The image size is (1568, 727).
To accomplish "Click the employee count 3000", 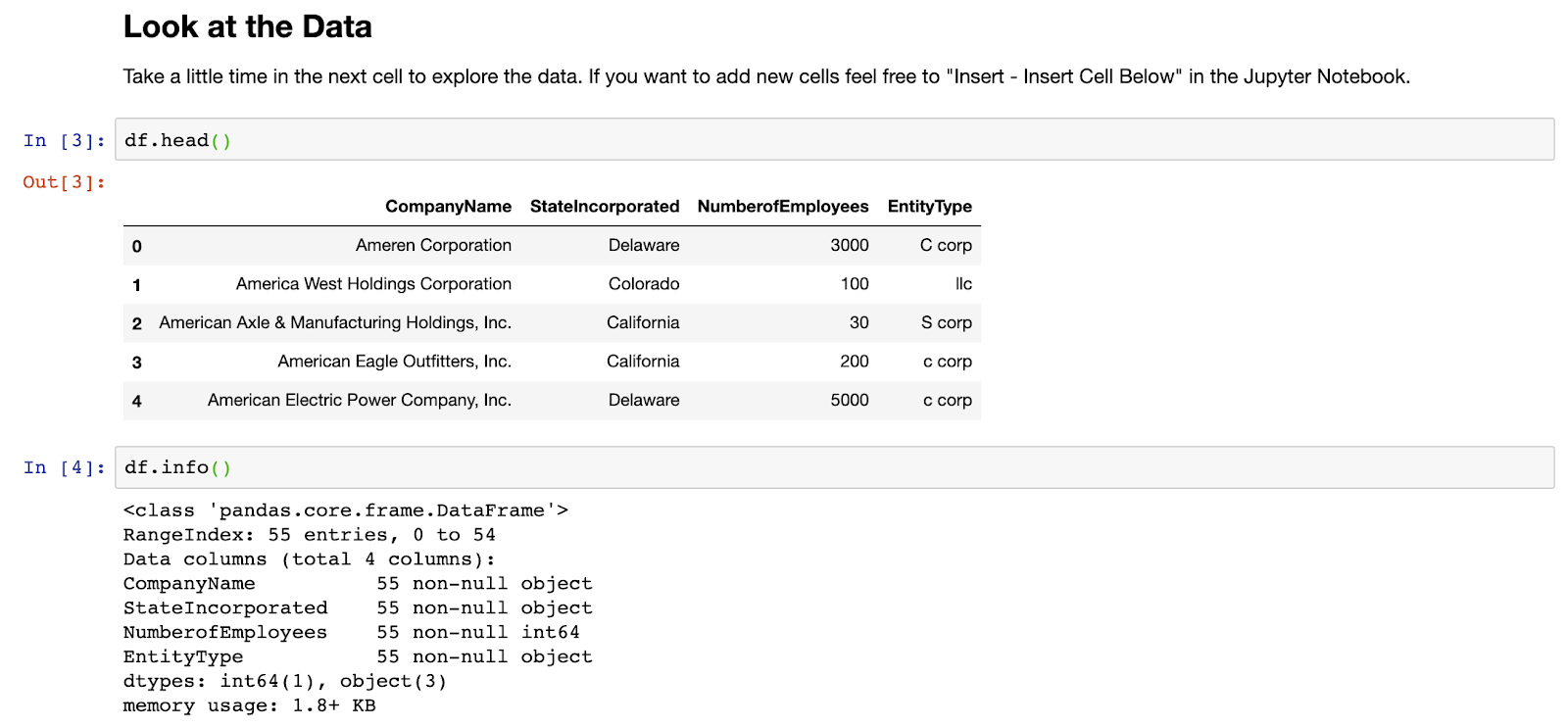I will (x=850, y=245).
